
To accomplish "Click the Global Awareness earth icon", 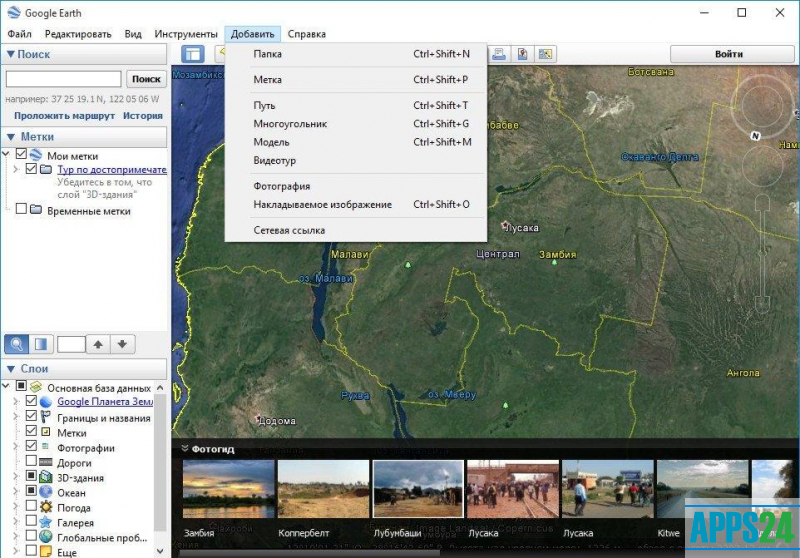I will click(46, 537).
